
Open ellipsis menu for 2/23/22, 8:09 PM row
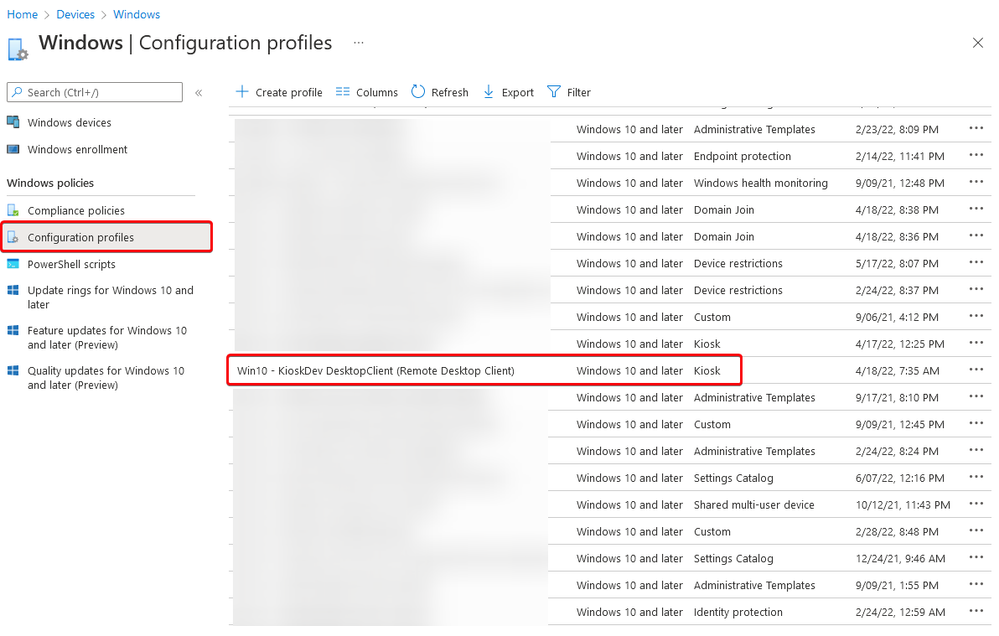click(x=976, y=128)
